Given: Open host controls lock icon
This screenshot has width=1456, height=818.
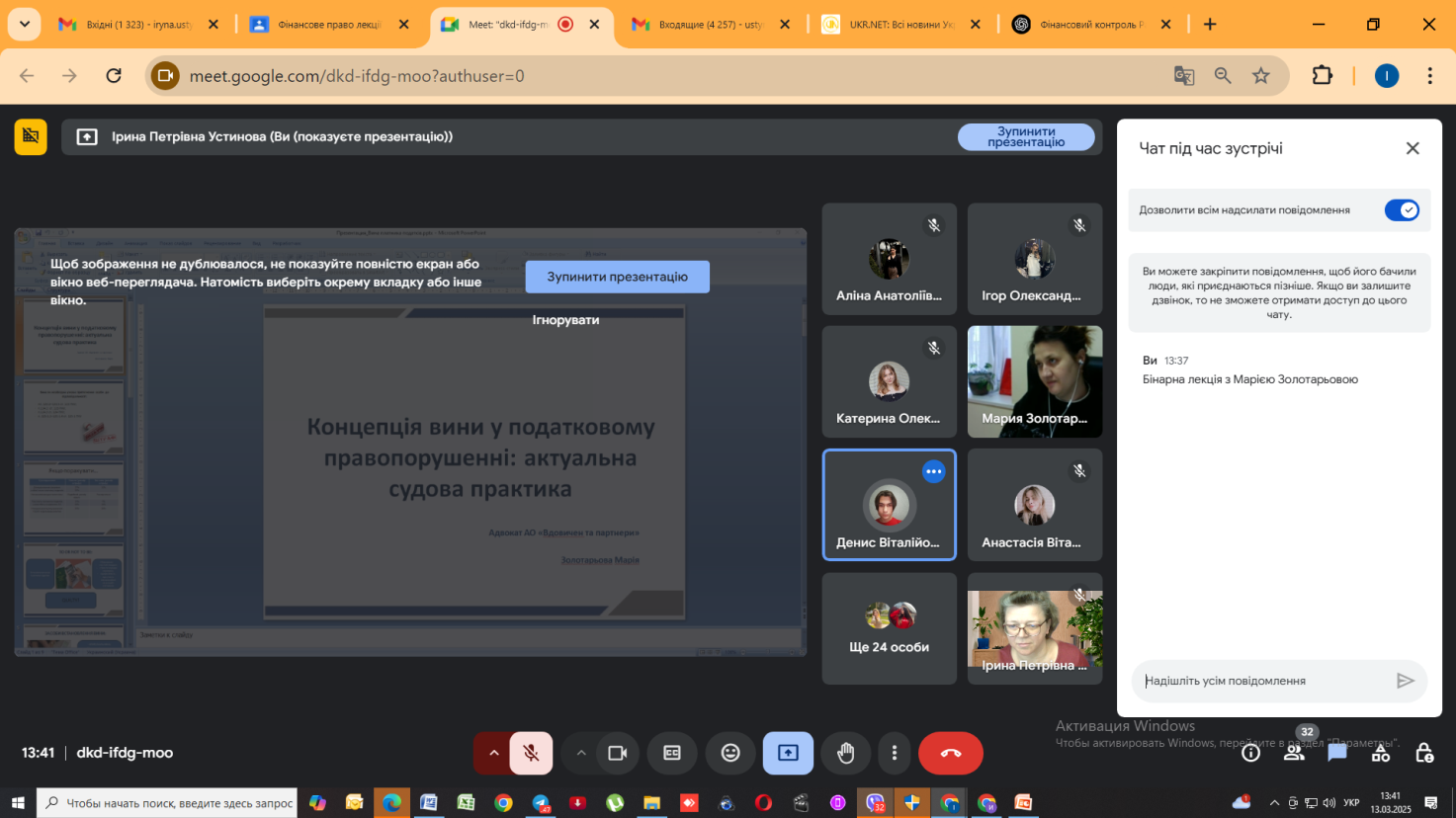Looking at the screenshot, I should [x=1424, y=753].
